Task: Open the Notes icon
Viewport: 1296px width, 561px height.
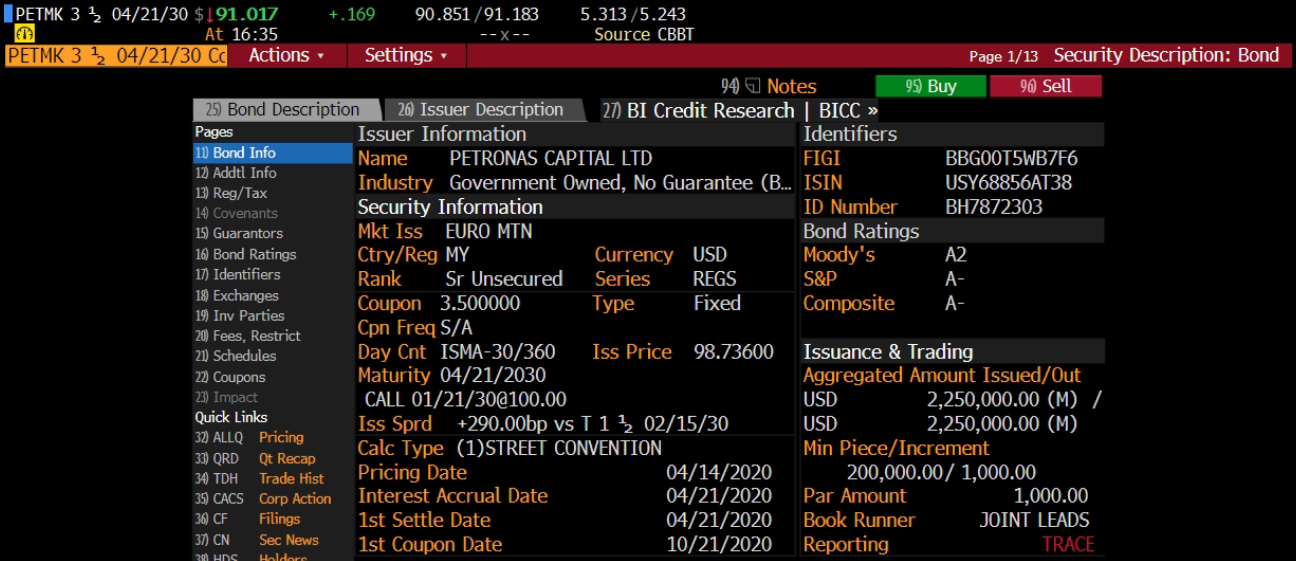Action: point(753,86)
